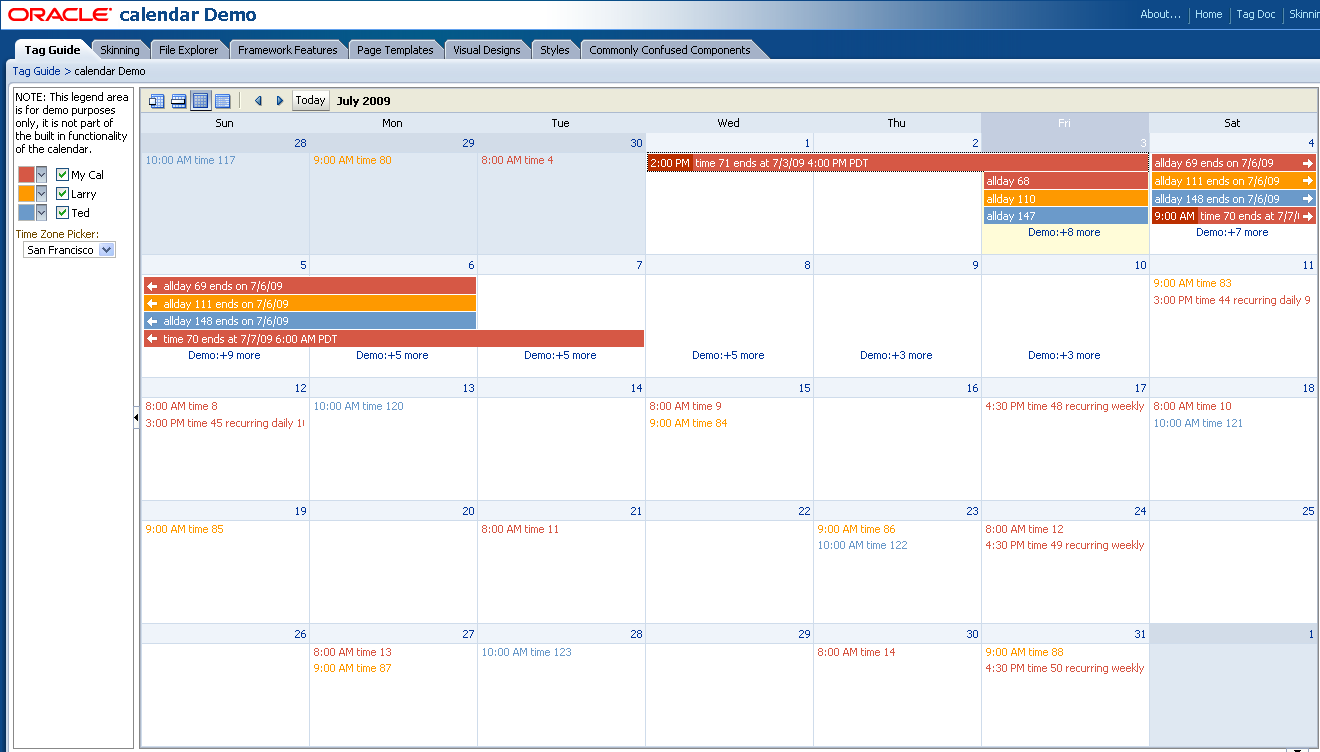Switch calendar to day view icon

pyautogui.click(x=157, y=101)
